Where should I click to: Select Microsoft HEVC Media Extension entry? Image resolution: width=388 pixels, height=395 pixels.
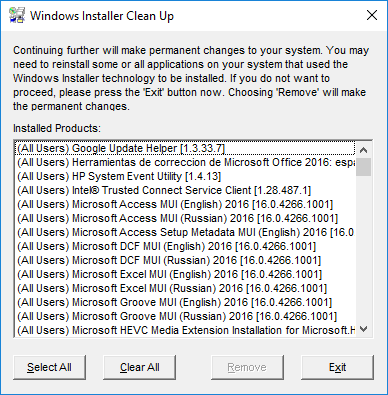(185, 330)
